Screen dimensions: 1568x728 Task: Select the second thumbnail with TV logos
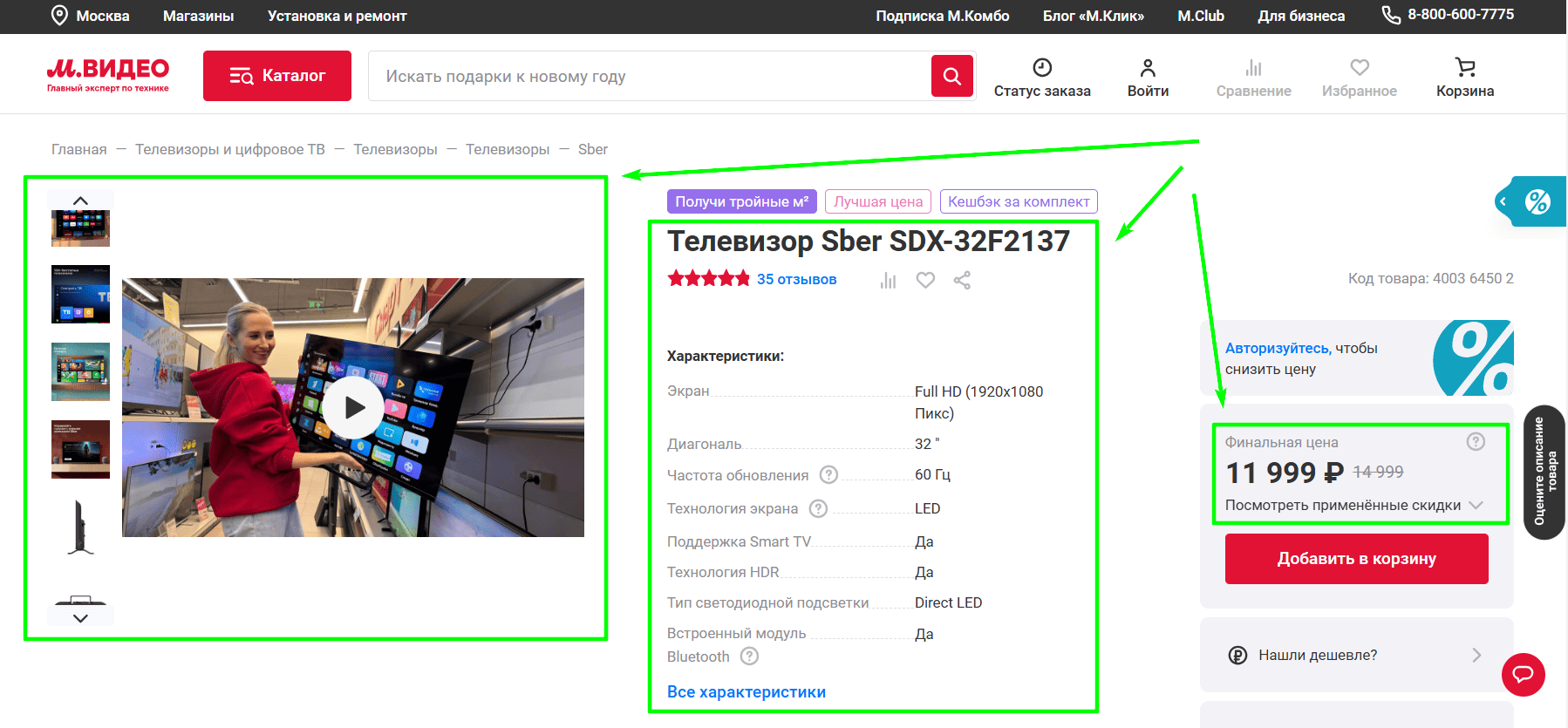point(80,294)
